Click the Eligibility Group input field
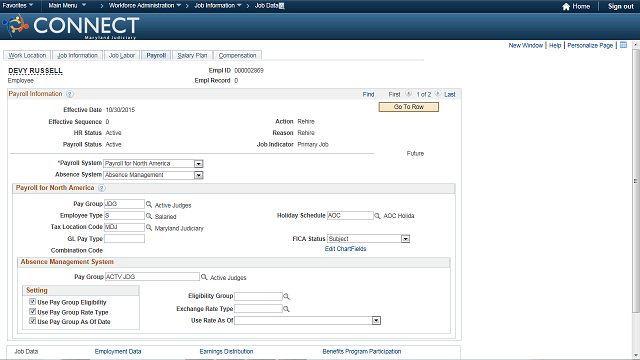This screenshot has height=360, width=640. (258, 296)
